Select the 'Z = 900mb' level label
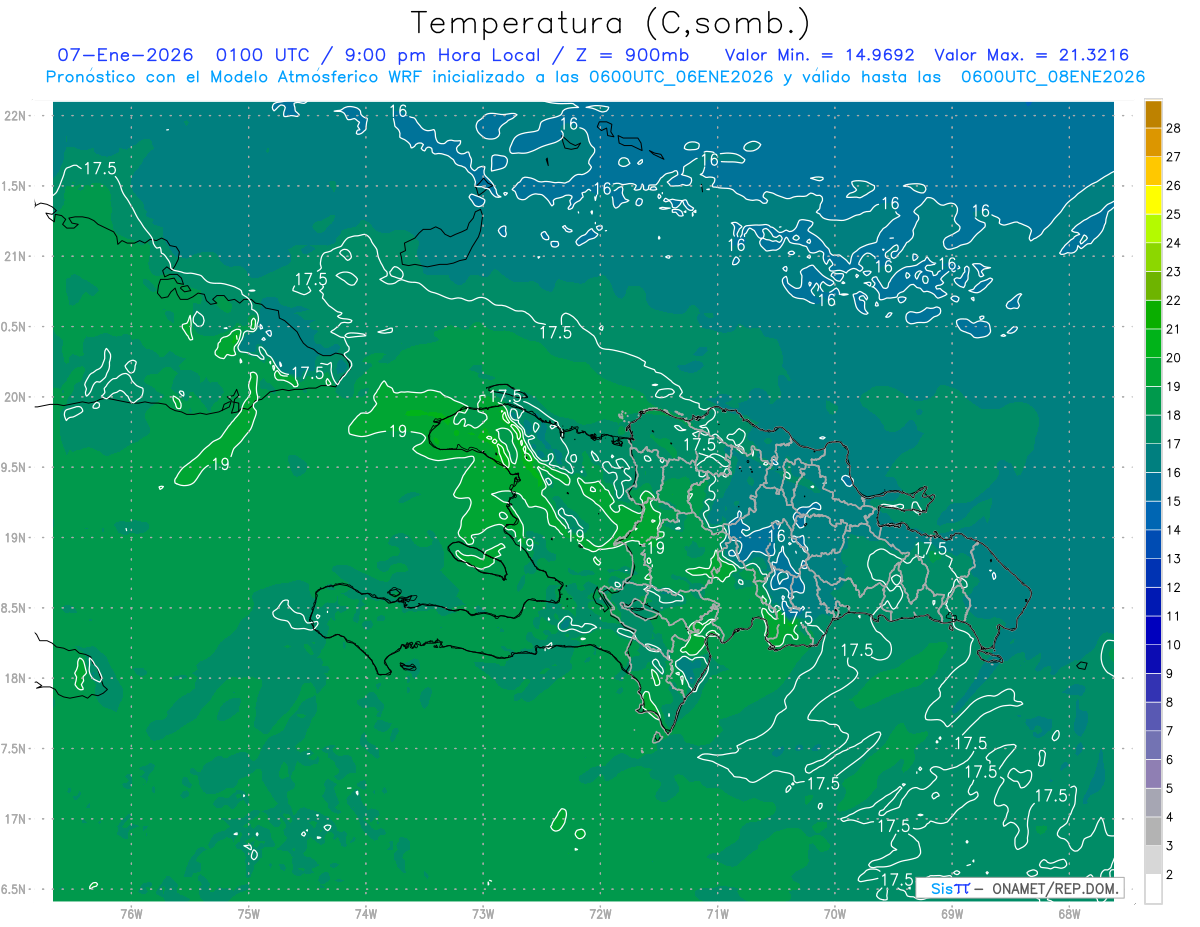The image size is (1200, 927). pos(633,55)
